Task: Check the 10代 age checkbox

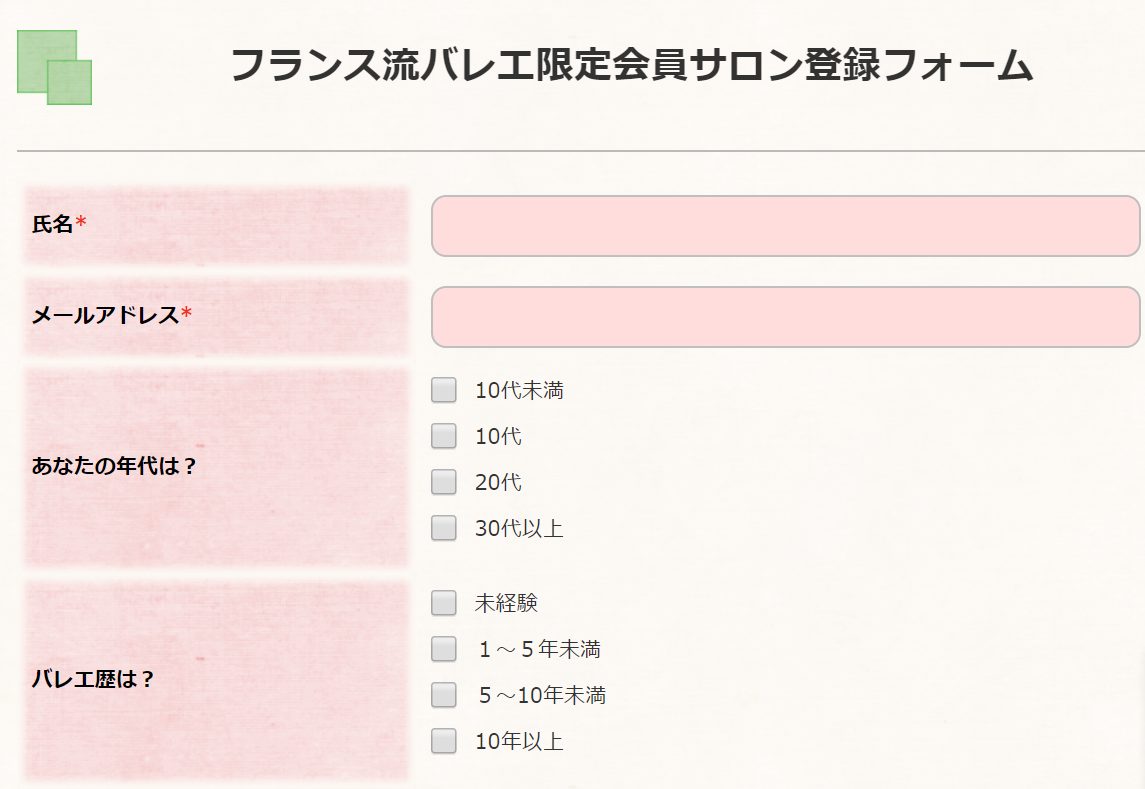Action: click(x=443, y=436)
